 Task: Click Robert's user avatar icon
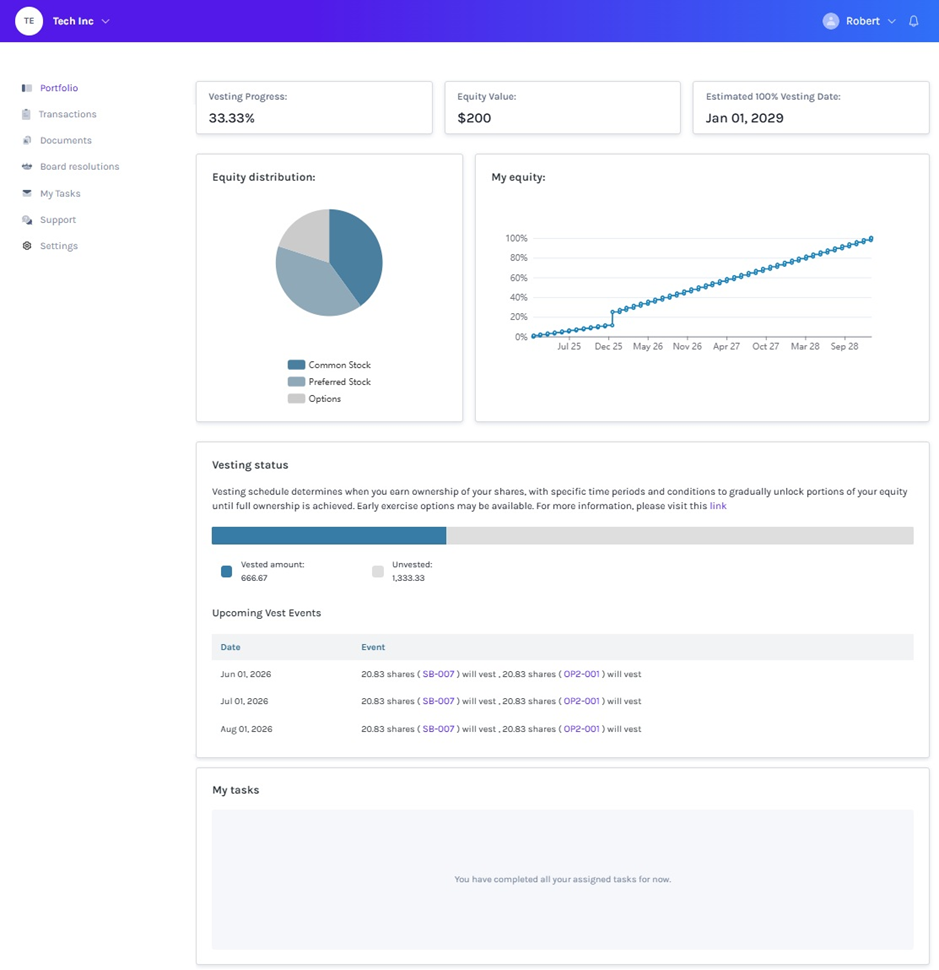pyautogui.click(x=831, y=21)
